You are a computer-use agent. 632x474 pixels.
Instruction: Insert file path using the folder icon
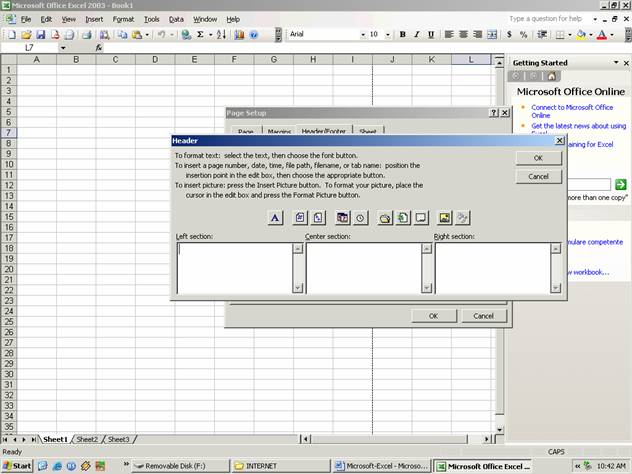point(385,218)
